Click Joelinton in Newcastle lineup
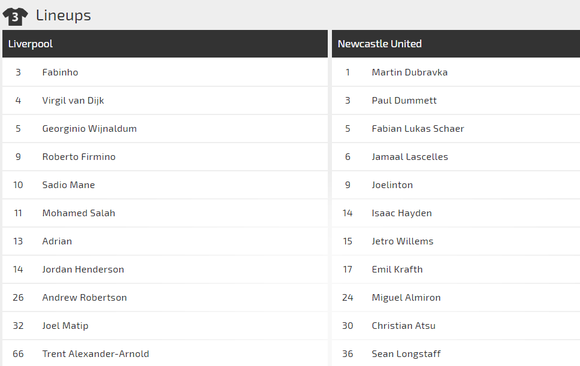 pos(392,185)
